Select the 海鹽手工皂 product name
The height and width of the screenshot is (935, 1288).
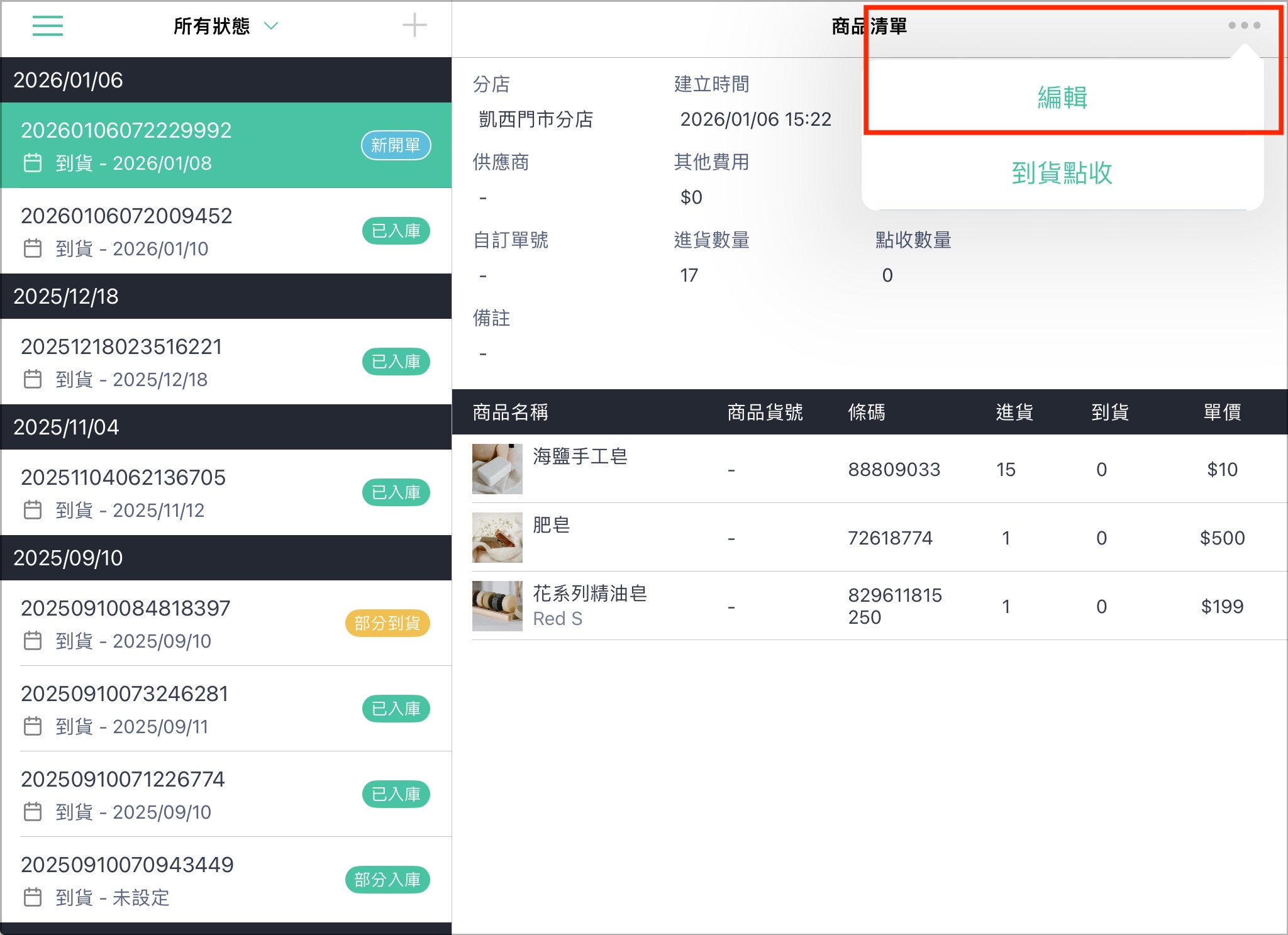pos(580,456)
